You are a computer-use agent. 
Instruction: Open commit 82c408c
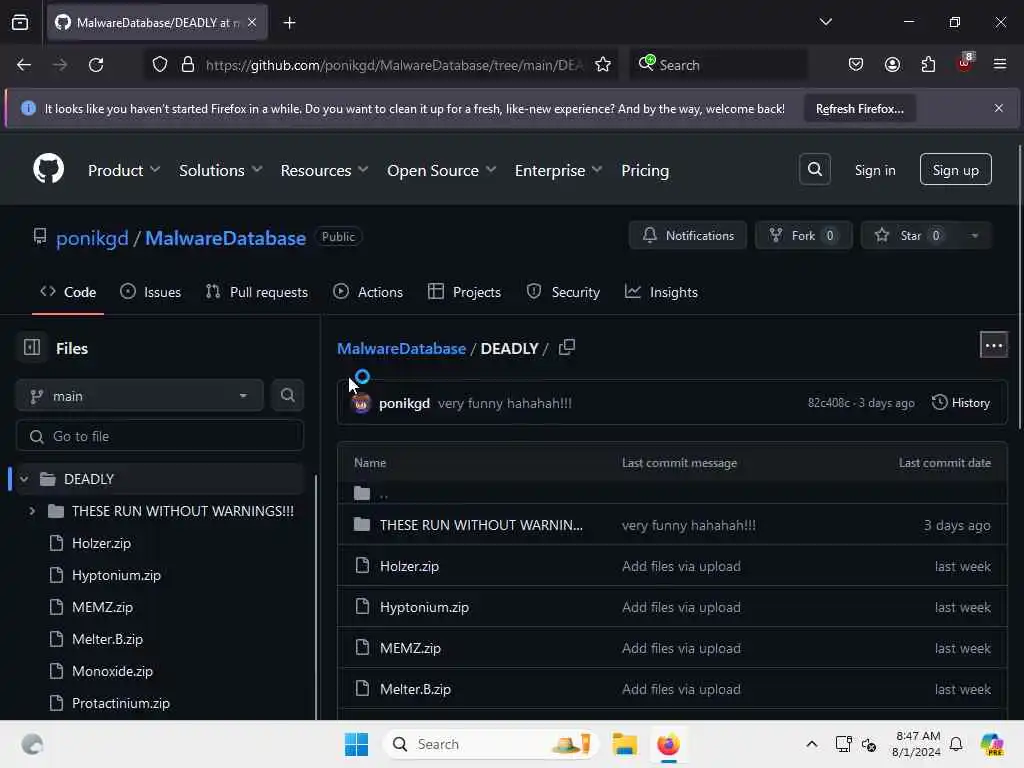(x=828, y=403)
